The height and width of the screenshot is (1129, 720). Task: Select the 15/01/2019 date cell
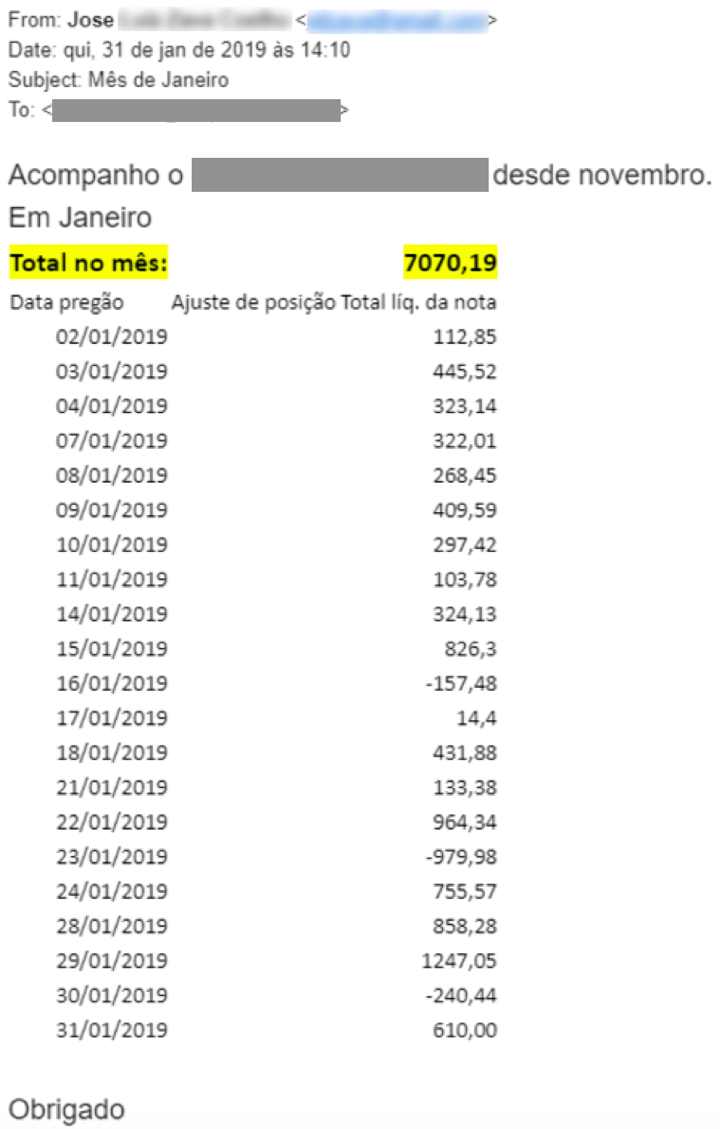(112, 649)
